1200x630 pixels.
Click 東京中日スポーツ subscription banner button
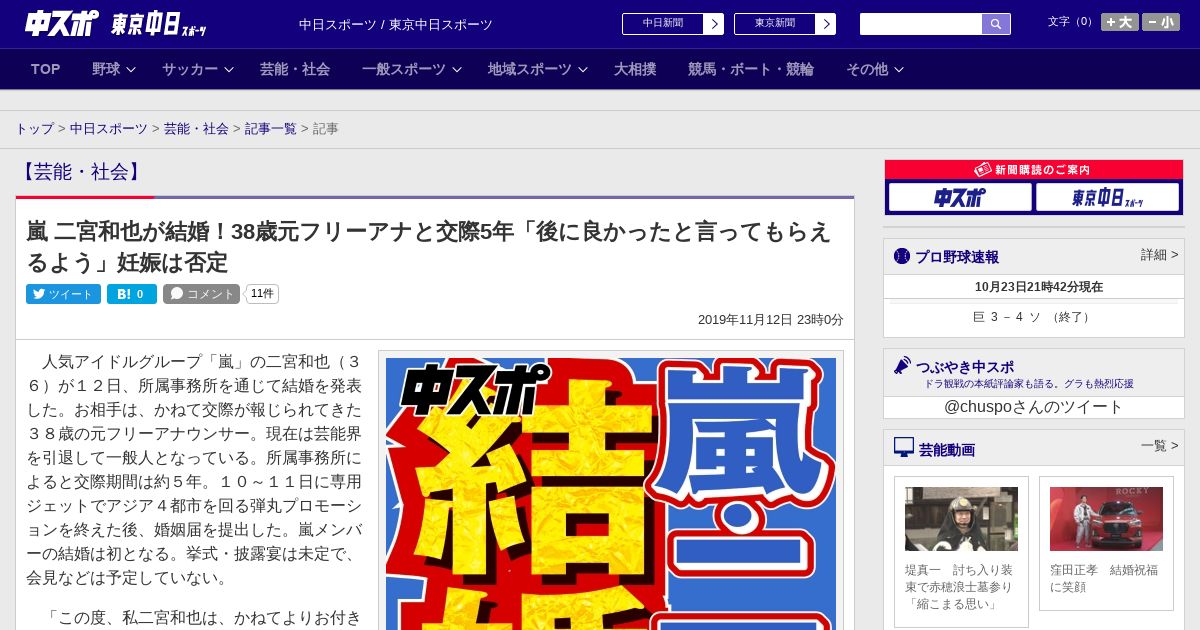click(x=1108, y=197)
